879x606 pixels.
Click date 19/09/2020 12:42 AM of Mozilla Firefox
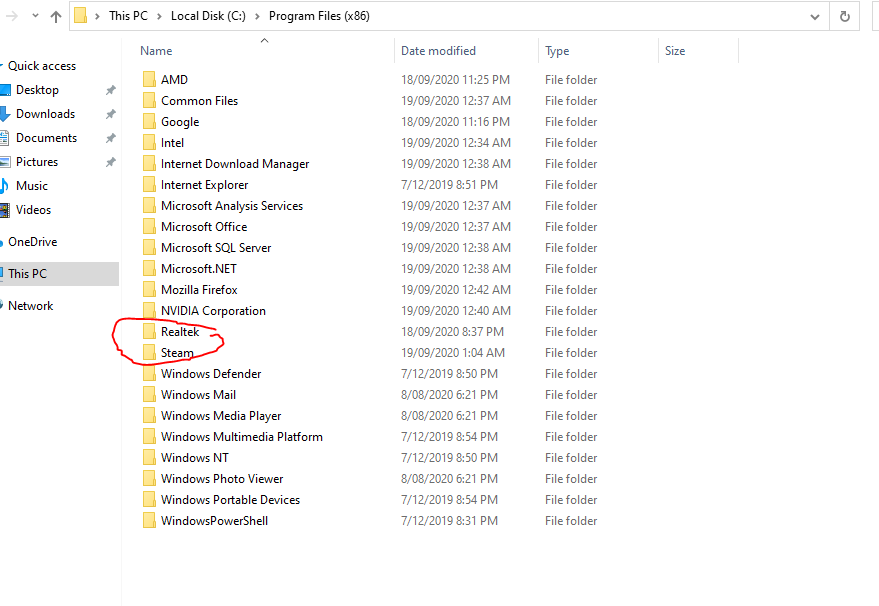(456, 290)
